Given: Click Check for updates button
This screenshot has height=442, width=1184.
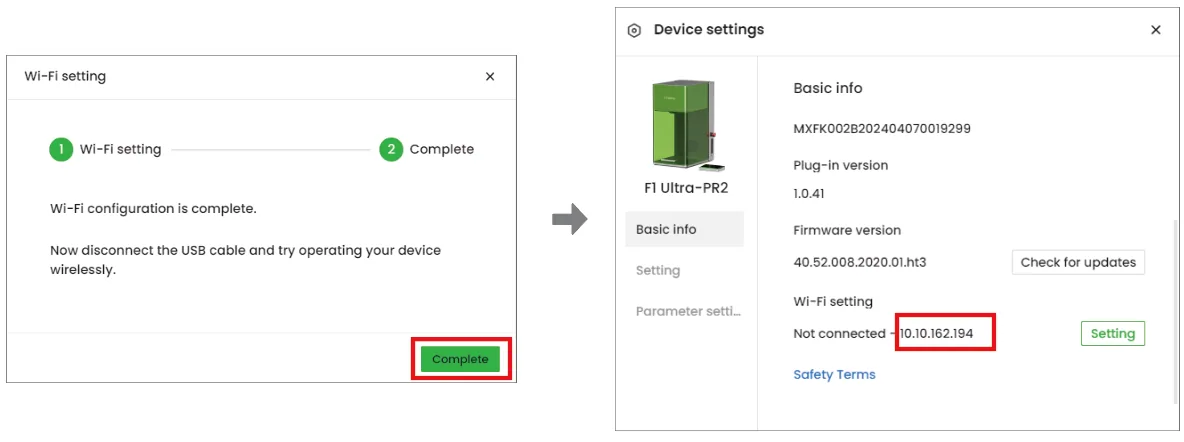Looking at the screenshot, I should [1078, 262].
